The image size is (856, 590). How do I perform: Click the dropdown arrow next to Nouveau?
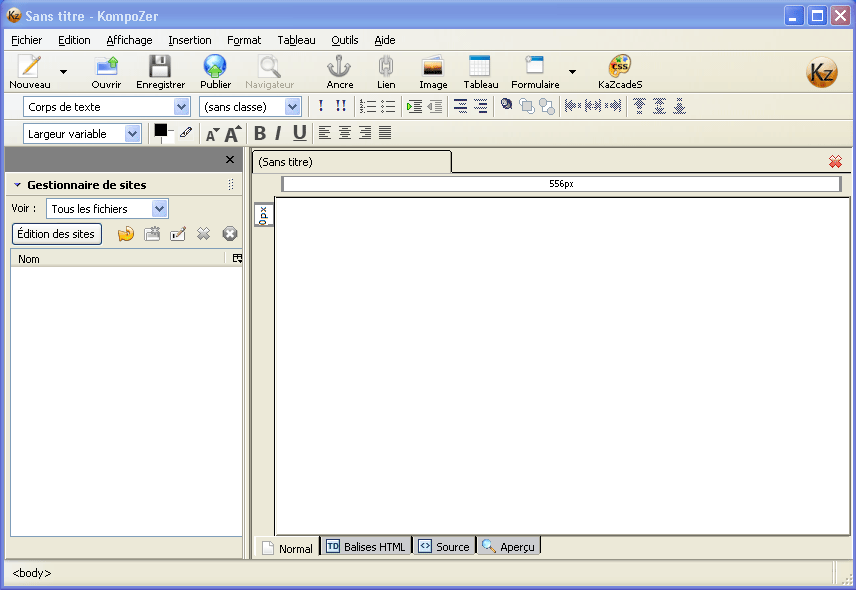63,71
